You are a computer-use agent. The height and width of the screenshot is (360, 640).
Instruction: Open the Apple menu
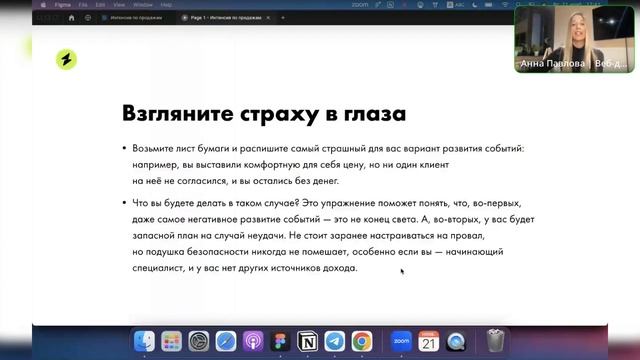[x=43, y=5]
